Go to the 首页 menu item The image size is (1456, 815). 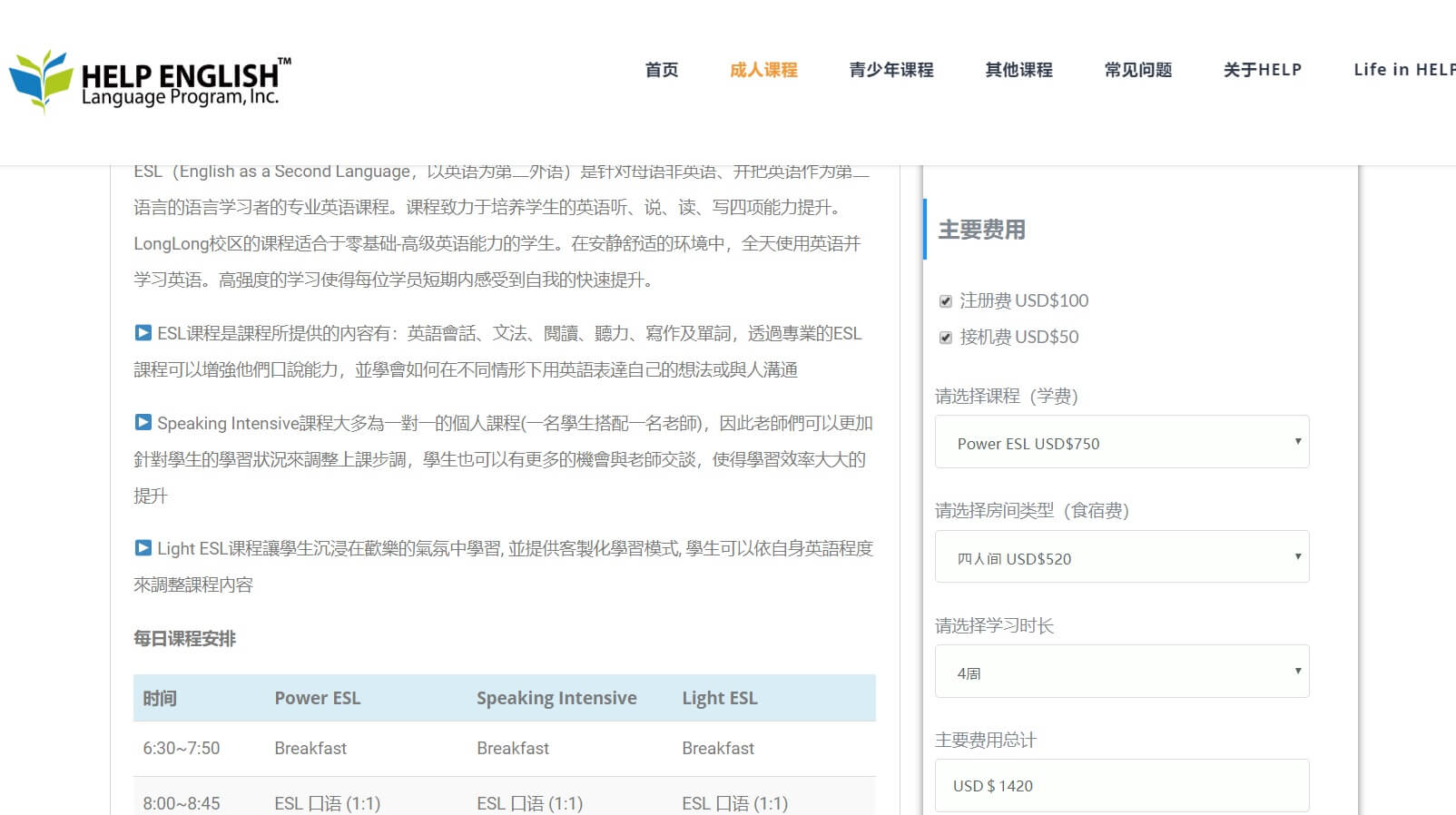pos(661,70)
